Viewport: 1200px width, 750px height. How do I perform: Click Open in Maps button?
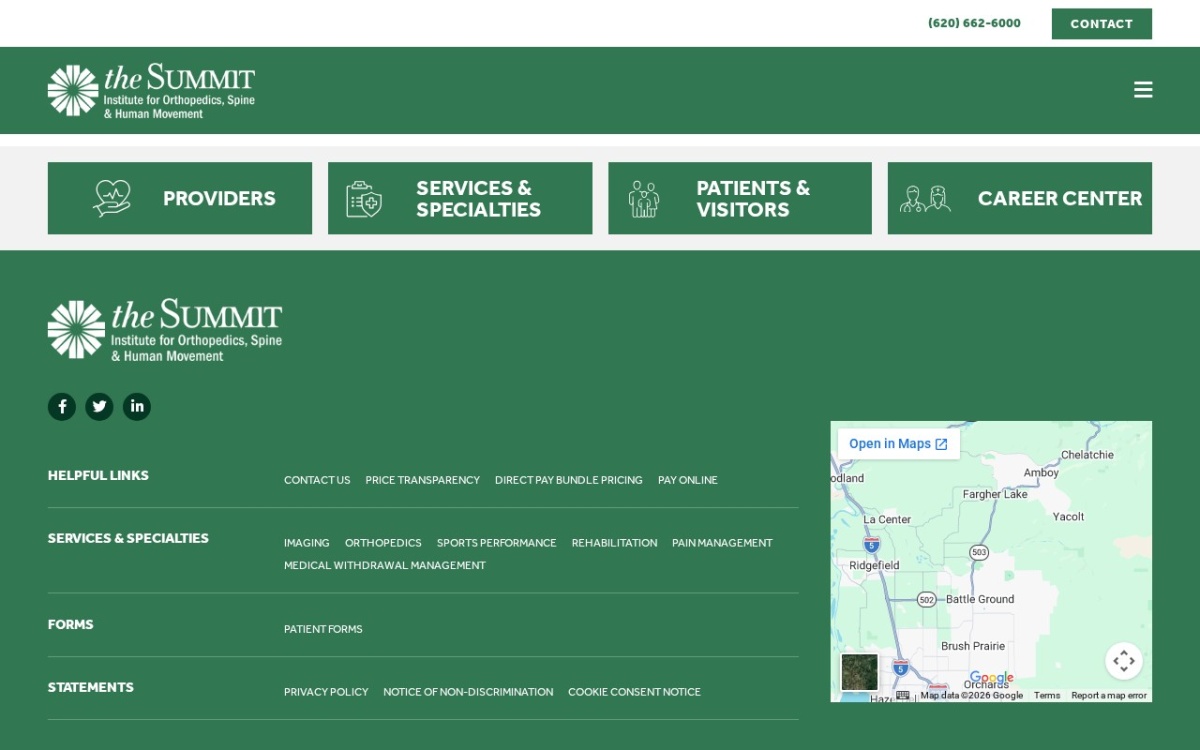click(x=898, y=444)
